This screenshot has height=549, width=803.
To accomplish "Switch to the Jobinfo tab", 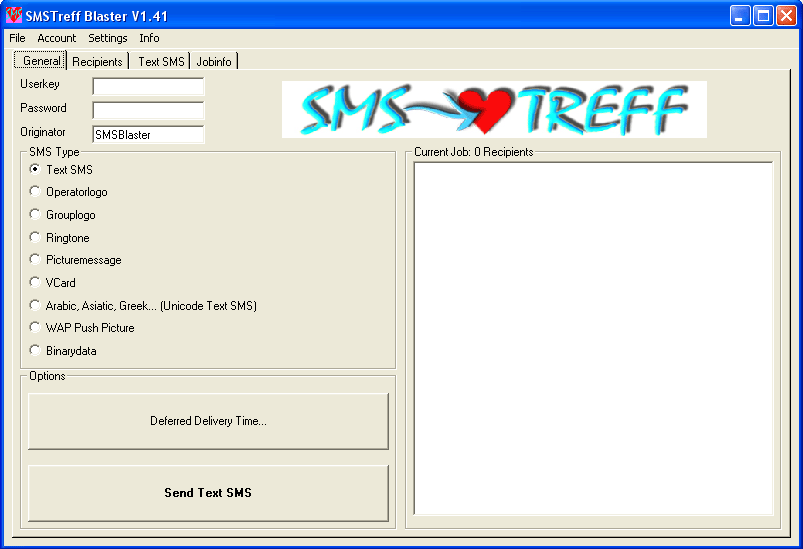I will pos(214,62).
